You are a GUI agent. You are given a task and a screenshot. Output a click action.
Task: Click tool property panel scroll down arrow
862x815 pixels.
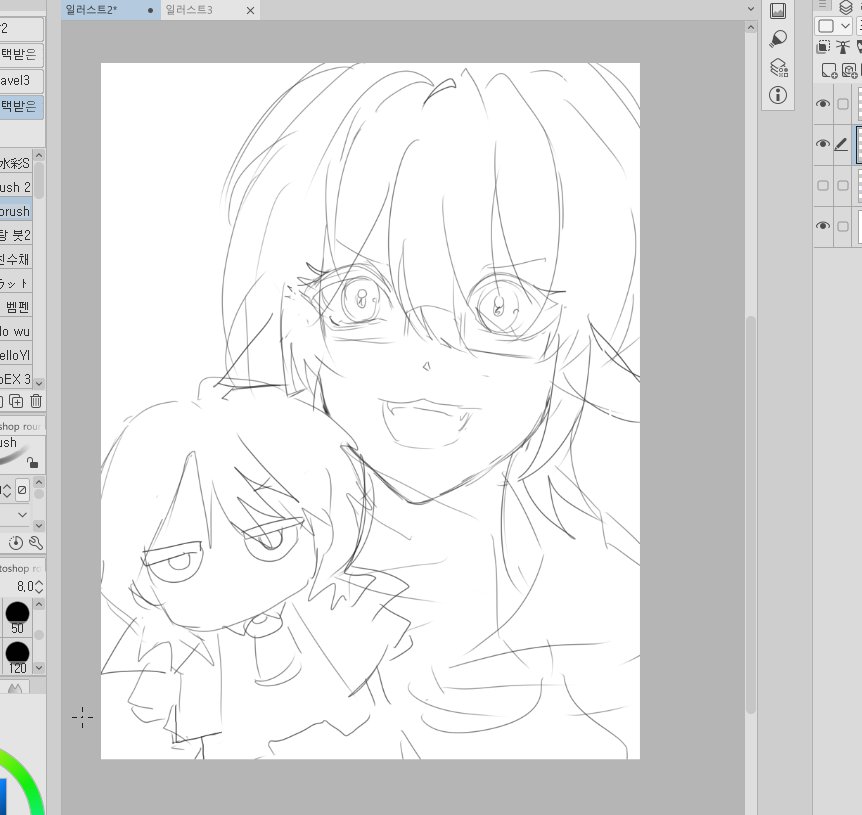point(38,525)
